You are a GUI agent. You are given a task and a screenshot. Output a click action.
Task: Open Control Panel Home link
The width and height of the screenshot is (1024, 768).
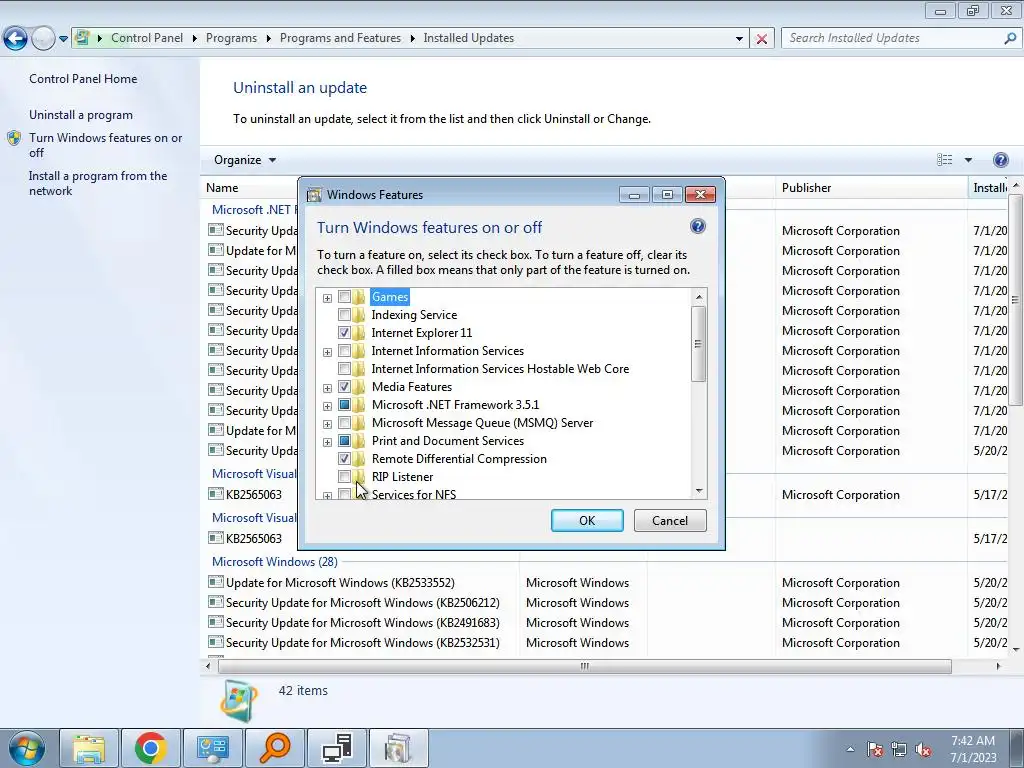83,79
